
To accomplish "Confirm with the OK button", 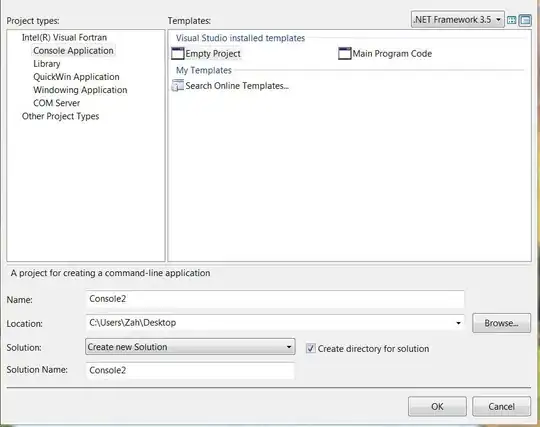I will point(437,406).
